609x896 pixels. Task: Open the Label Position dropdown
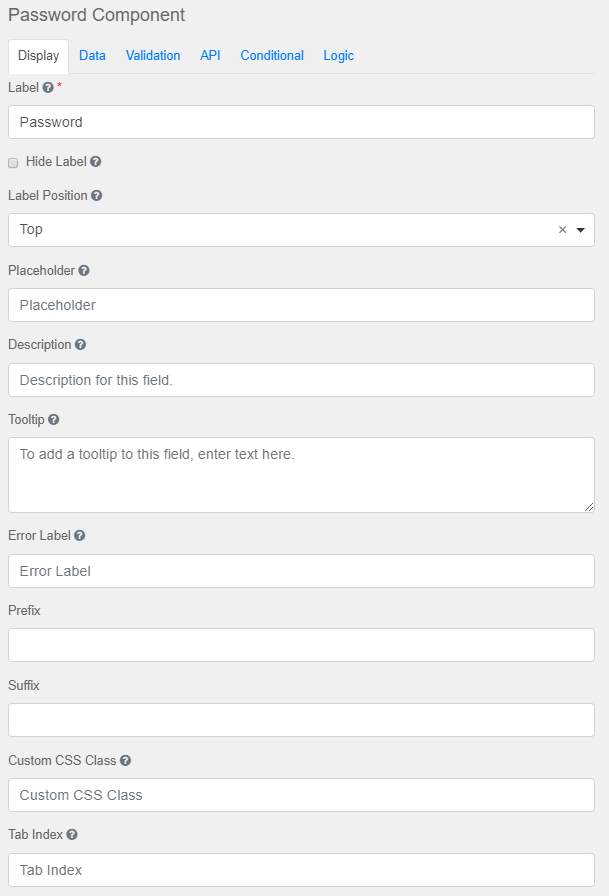pyautogui.click(x=580, y=230)
